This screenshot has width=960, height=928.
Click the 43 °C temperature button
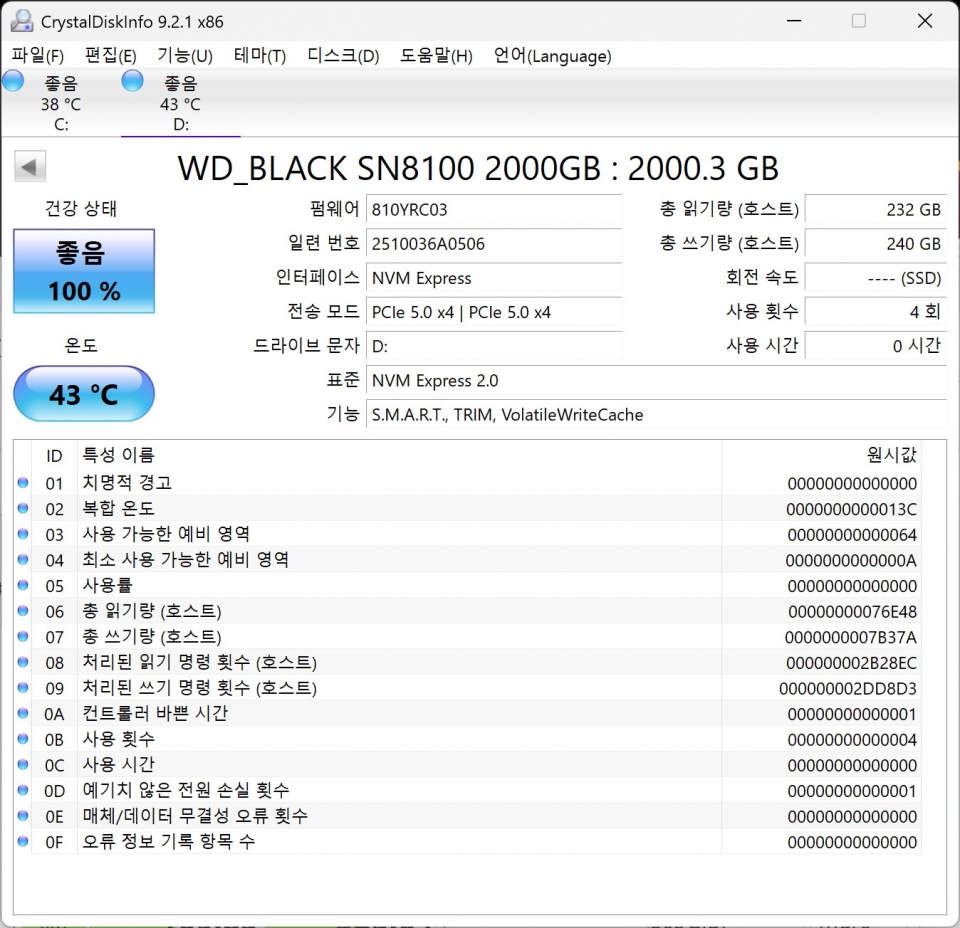click(x=84, y=394)
